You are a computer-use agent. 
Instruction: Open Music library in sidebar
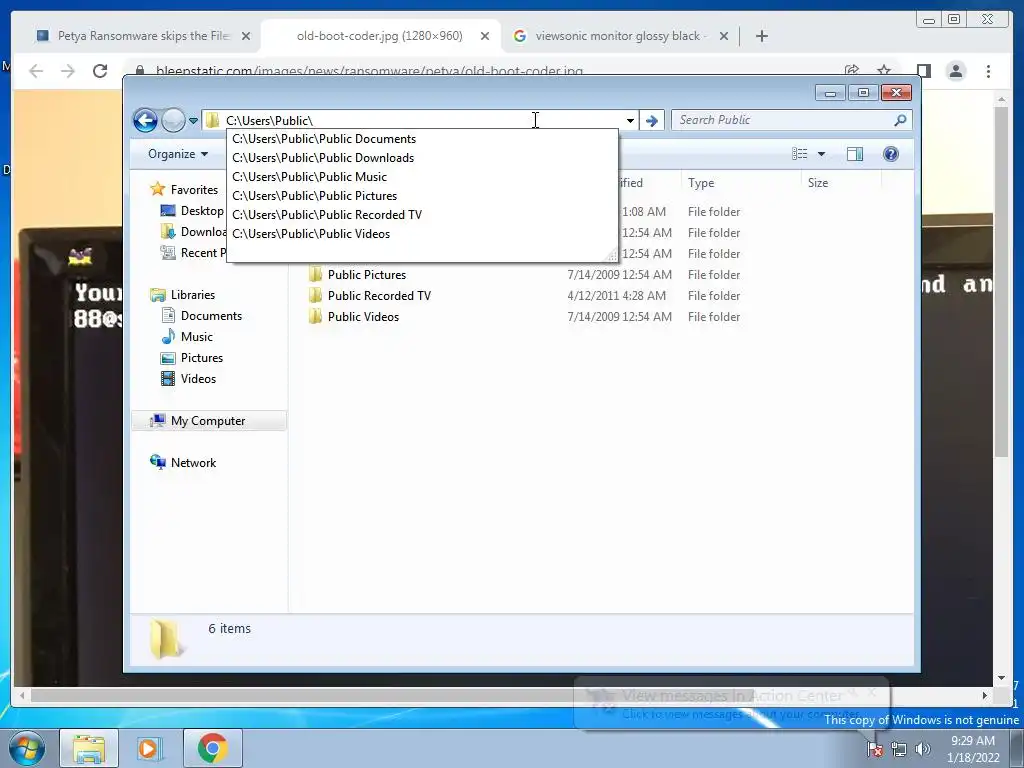197,337
